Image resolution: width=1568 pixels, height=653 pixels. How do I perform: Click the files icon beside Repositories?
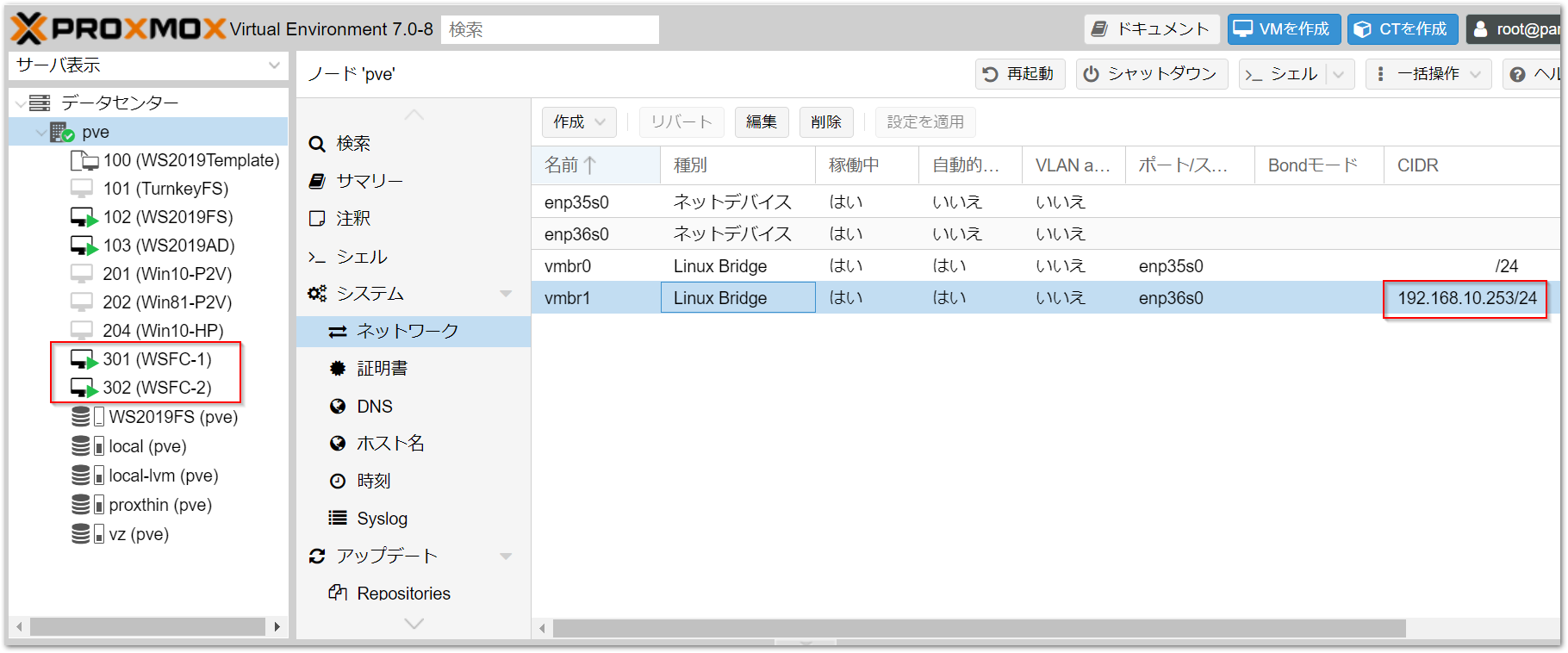tap(338, 593)
